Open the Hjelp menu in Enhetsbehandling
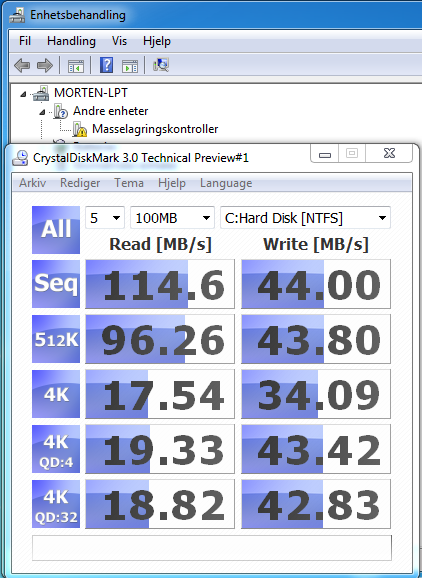This screenshot has width=422, height=578. click(157, 41)
